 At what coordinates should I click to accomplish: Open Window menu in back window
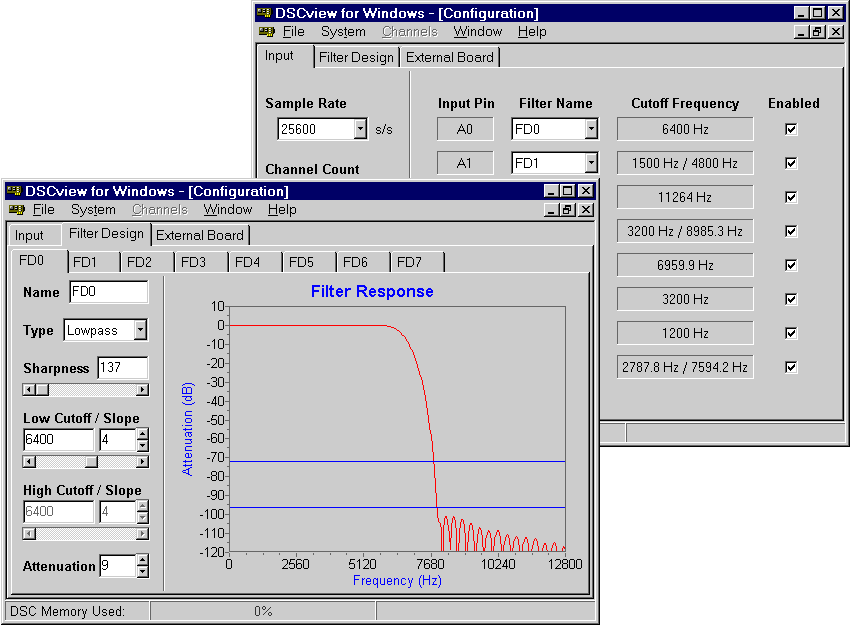tap(478, 32)
